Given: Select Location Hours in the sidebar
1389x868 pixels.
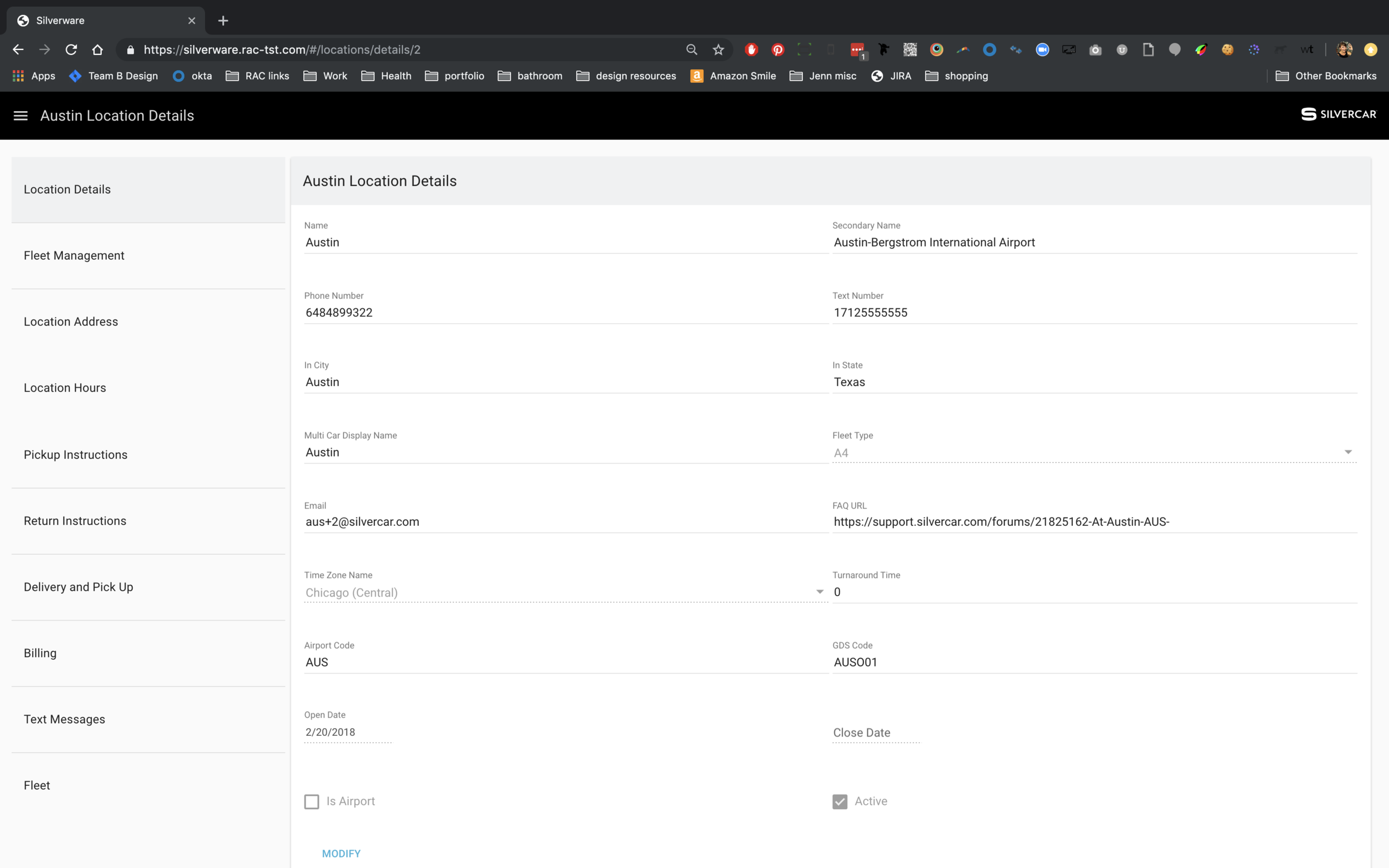Looking at the screenshot, I should pyautogui.click(x=148, y=388).
